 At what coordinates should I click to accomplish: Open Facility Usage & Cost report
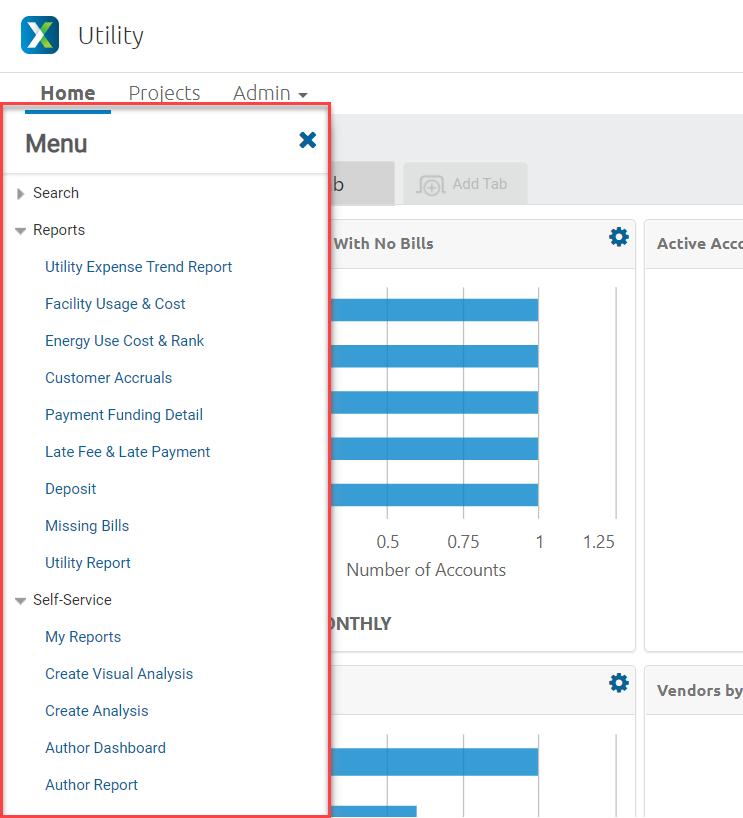tap(115, 304)
